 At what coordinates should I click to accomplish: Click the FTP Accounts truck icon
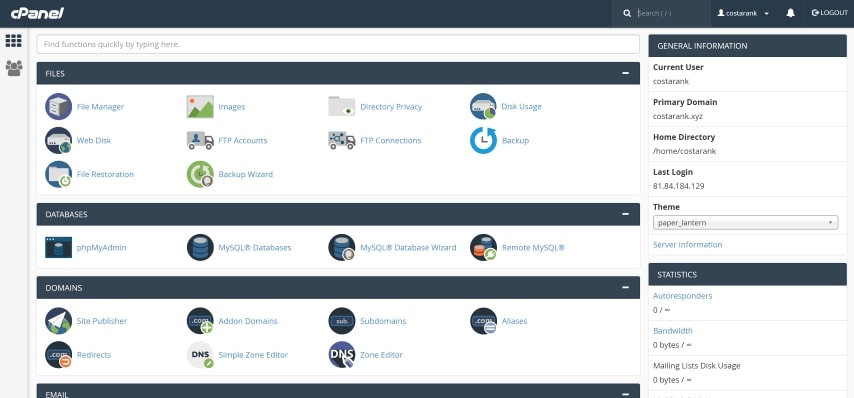pos(200,140)
